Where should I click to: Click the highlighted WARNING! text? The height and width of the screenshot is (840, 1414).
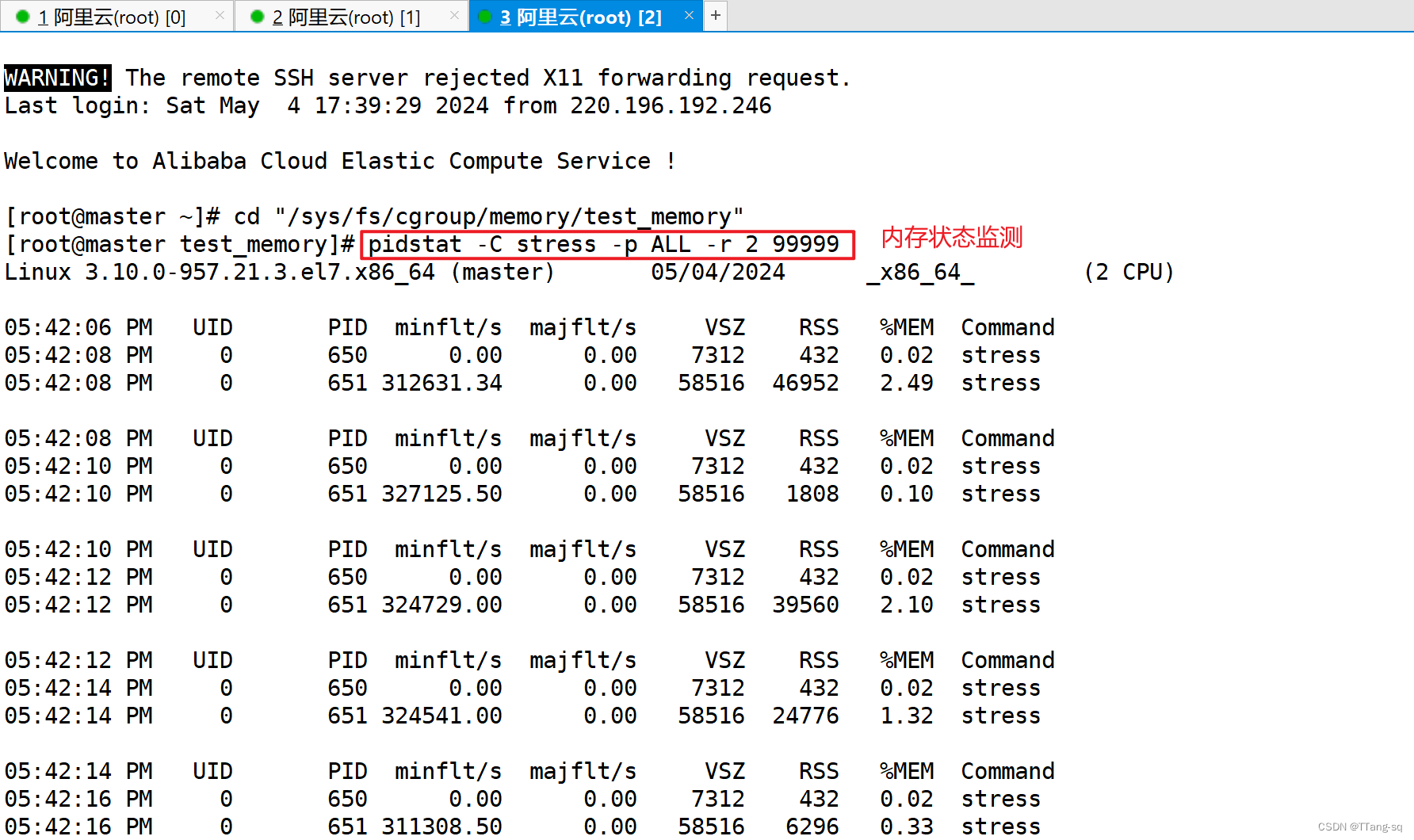57,78
